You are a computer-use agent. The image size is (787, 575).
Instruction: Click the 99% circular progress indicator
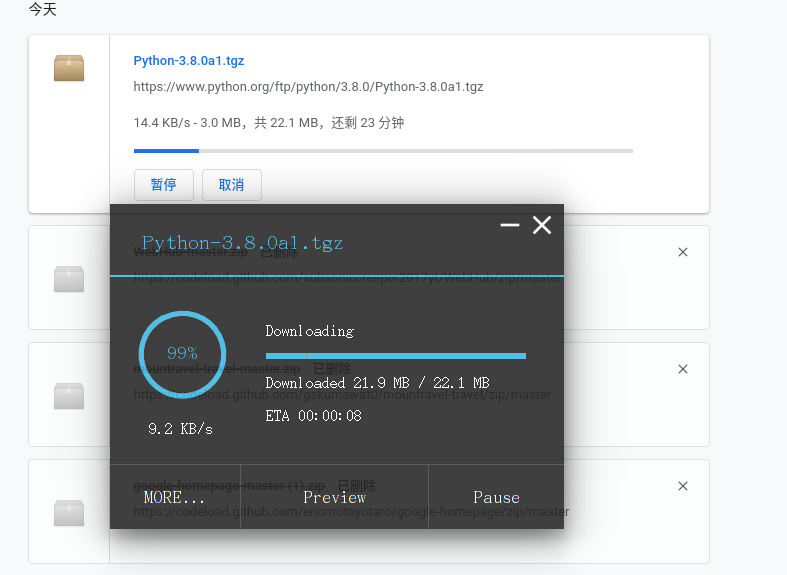(x=182, y=354)
